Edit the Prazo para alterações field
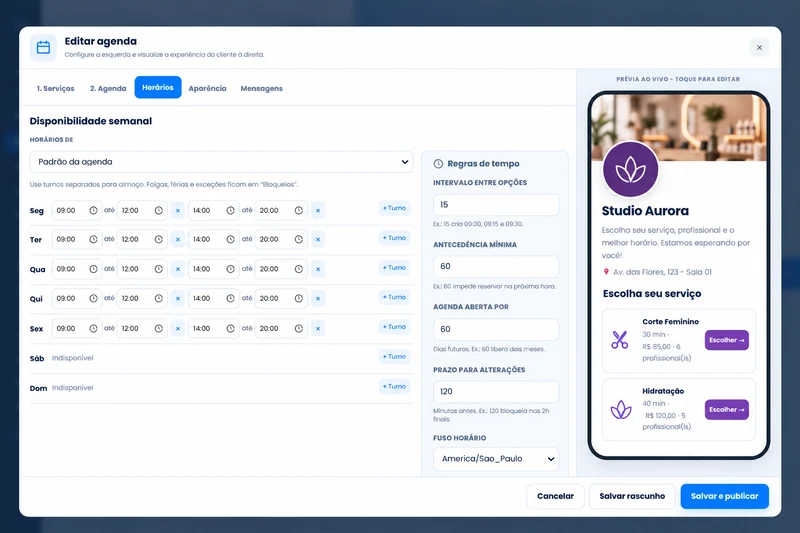 pyautogui.click(x=496, y=391)
